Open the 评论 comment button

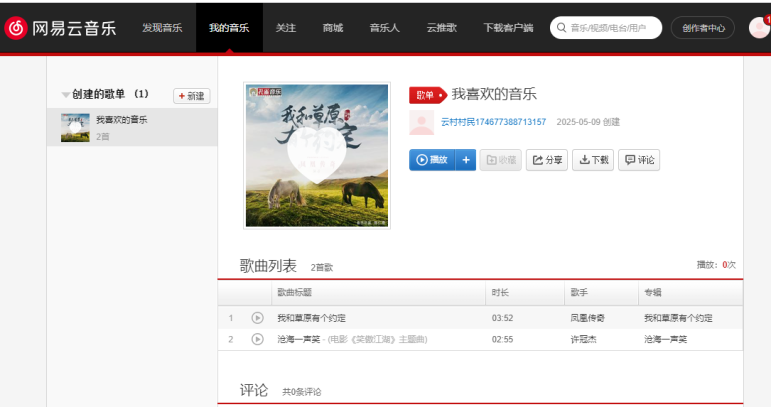tap(639, 160)
